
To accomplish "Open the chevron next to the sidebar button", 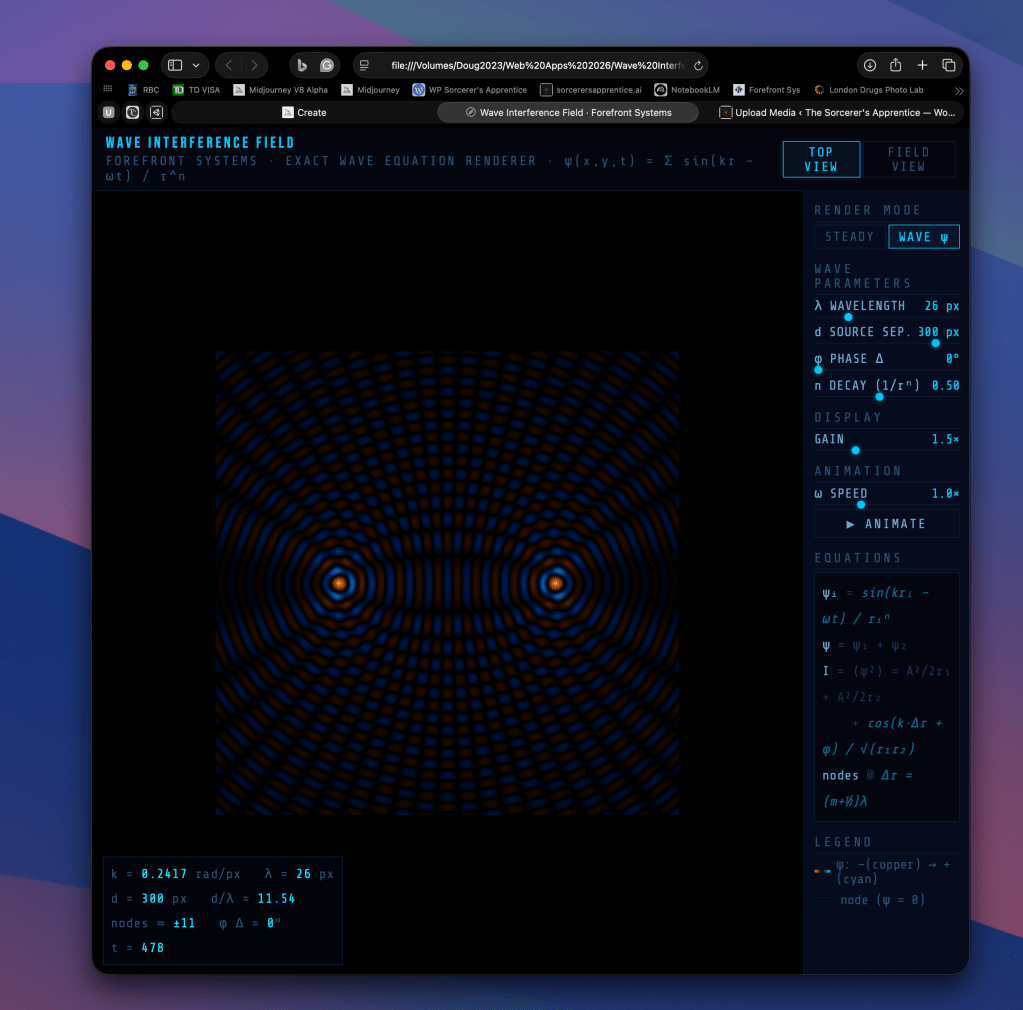I will point(196,64).
